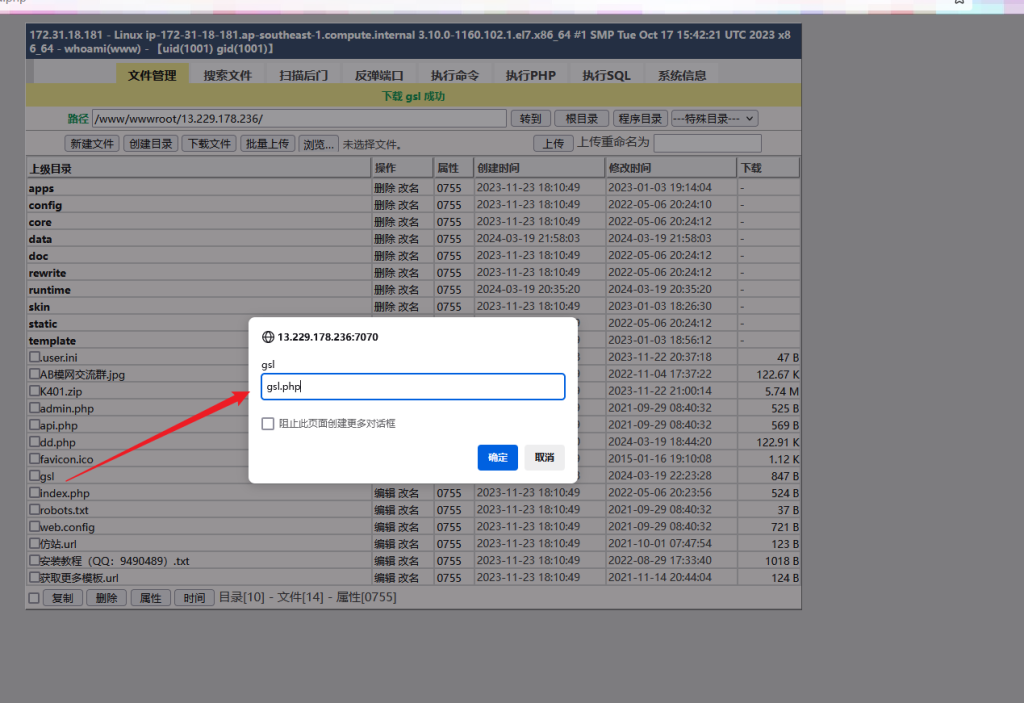Click the globe icon in the dialog header

[267, 337]
